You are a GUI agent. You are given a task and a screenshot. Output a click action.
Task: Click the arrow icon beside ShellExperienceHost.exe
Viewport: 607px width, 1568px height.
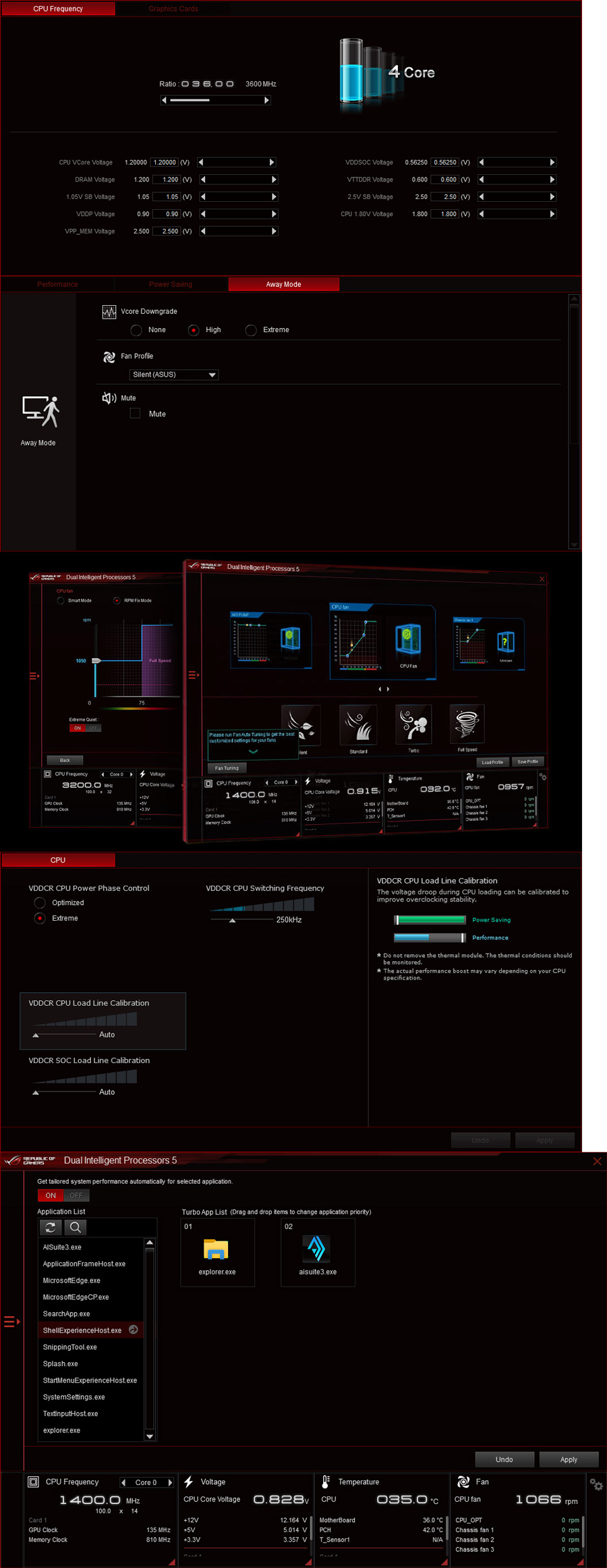point(134,1330)
